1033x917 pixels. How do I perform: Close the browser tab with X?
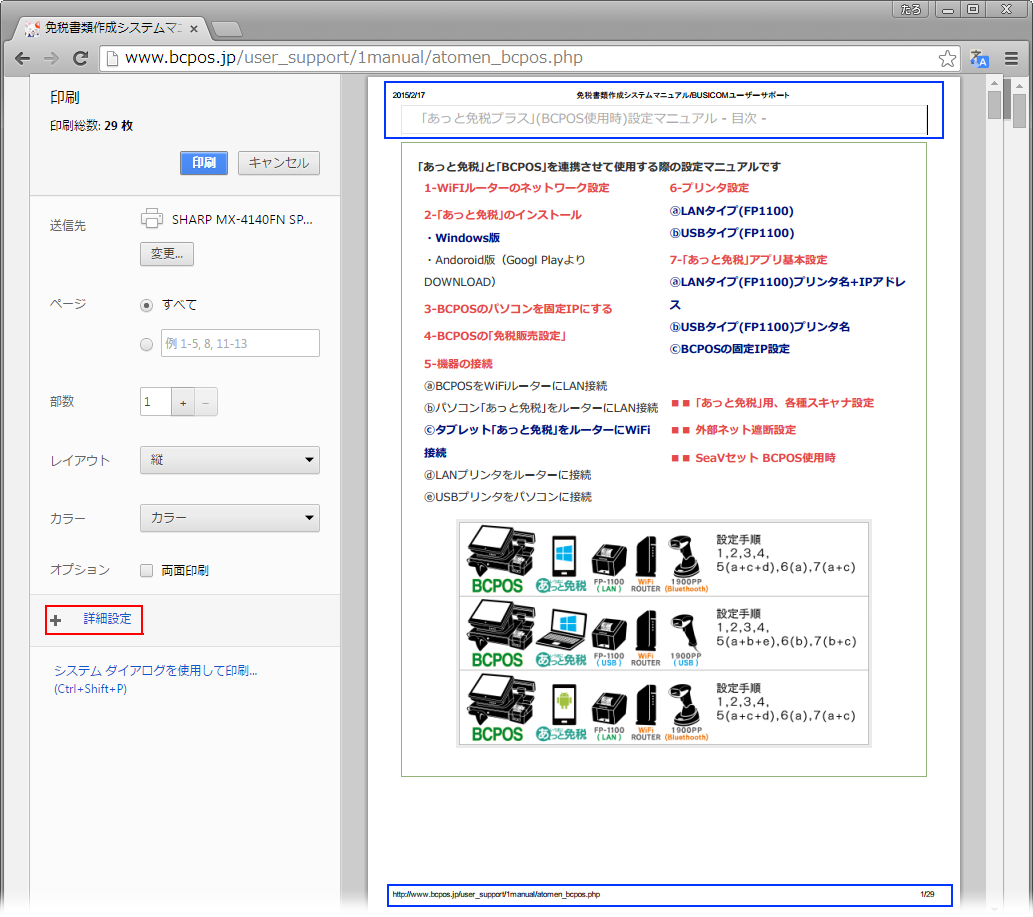coord(194,30)
